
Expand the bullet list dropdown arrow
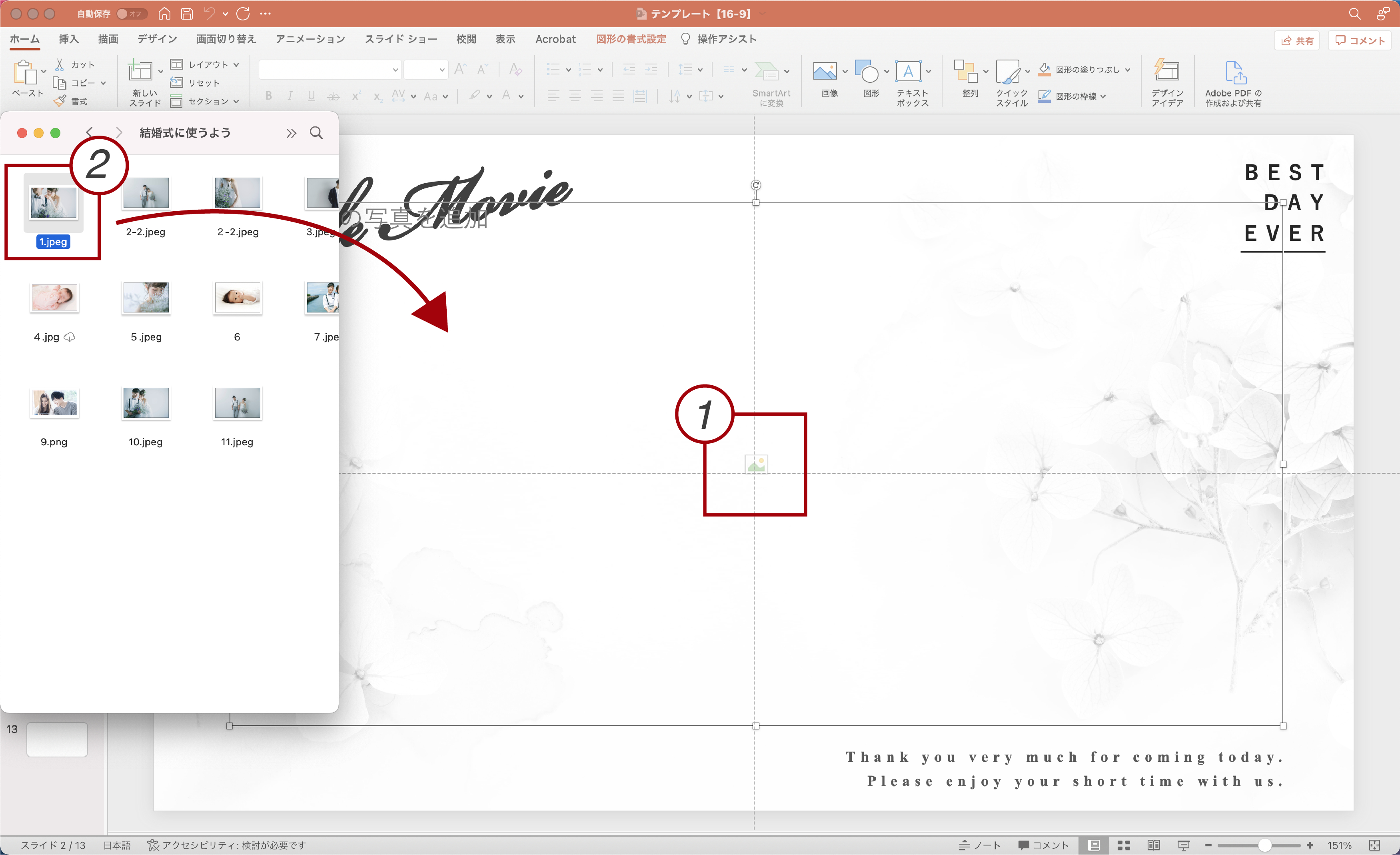(567, 70)
